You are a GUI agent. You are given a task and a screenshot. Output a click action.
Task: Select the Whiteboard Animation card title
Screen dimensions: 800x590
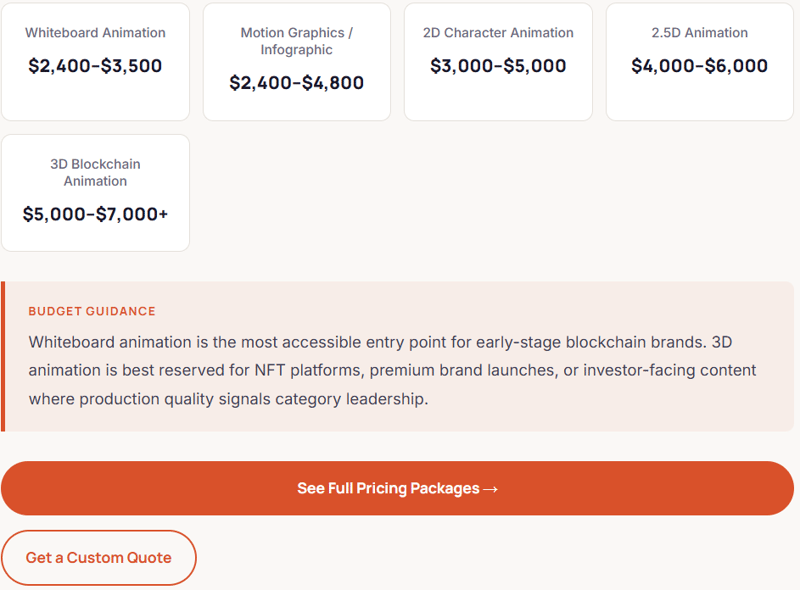tap(95, 33)
